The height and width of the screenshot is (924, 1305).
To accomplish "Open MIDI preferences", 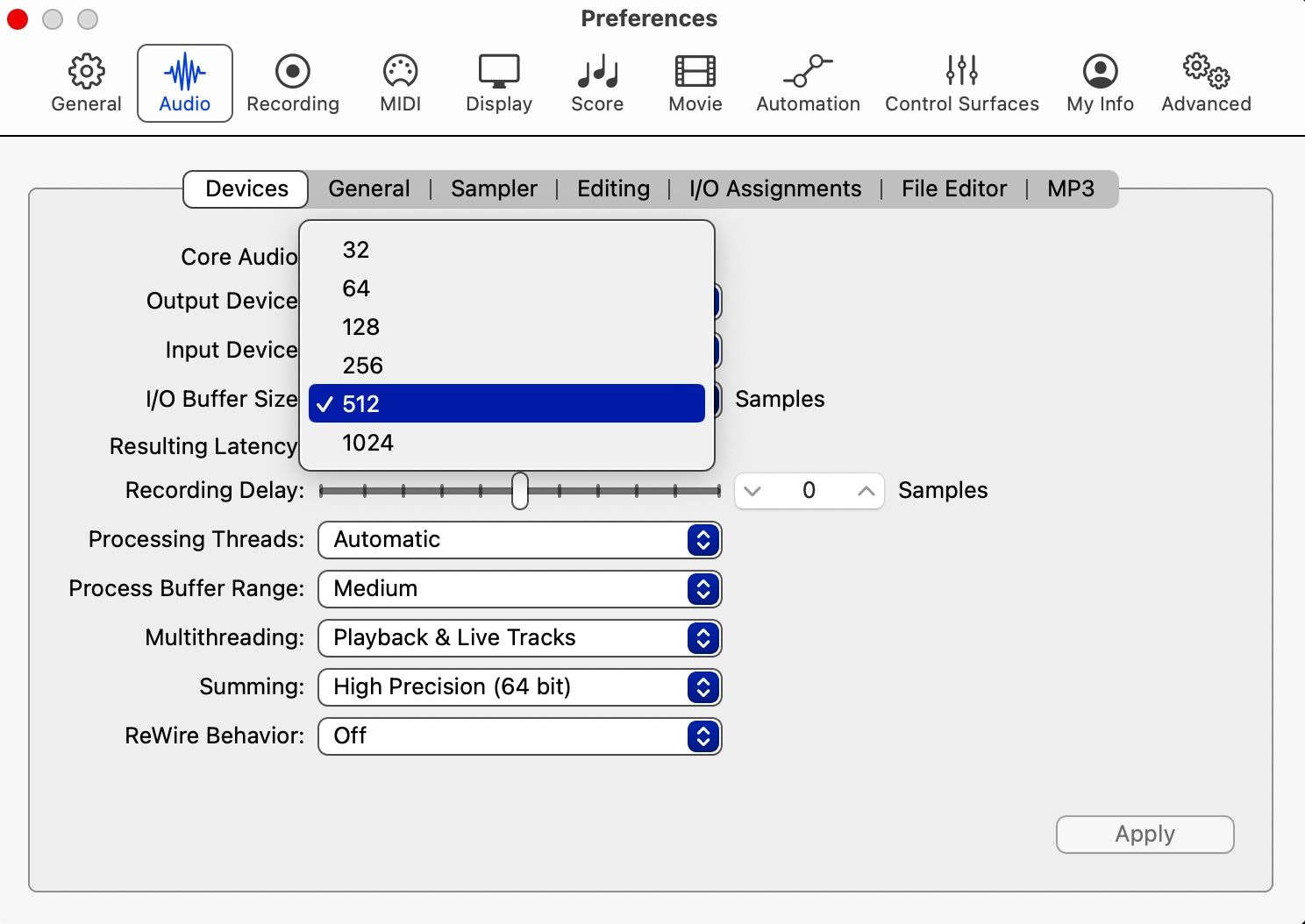I will click(399, 82).
